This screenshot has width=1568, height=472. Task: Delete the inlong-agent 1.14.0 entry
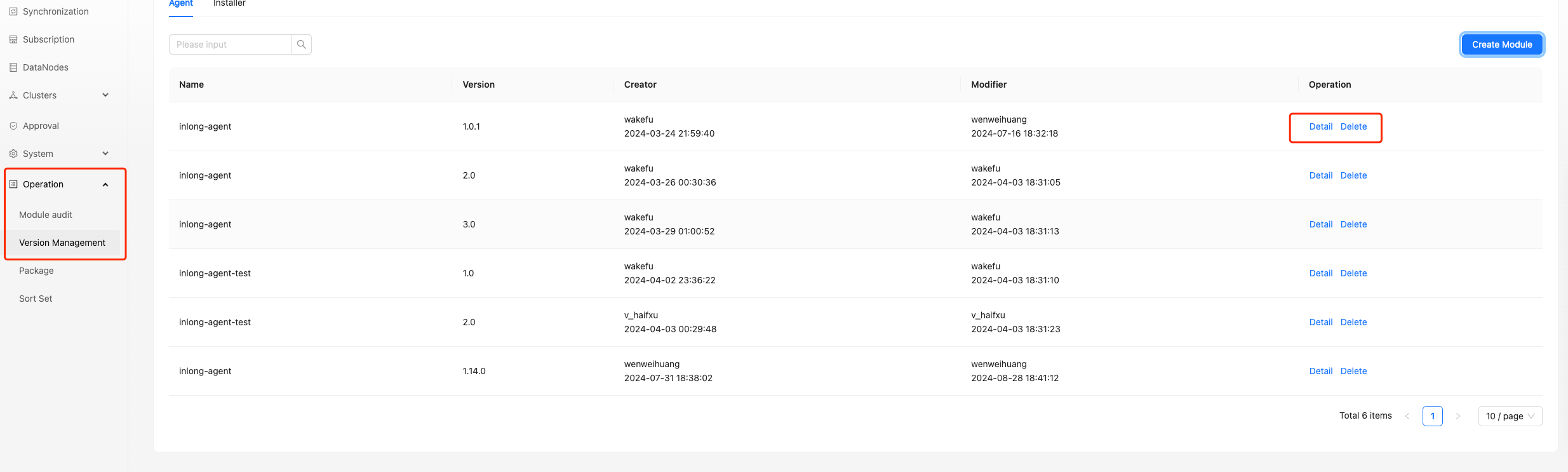click(1353, 371)
